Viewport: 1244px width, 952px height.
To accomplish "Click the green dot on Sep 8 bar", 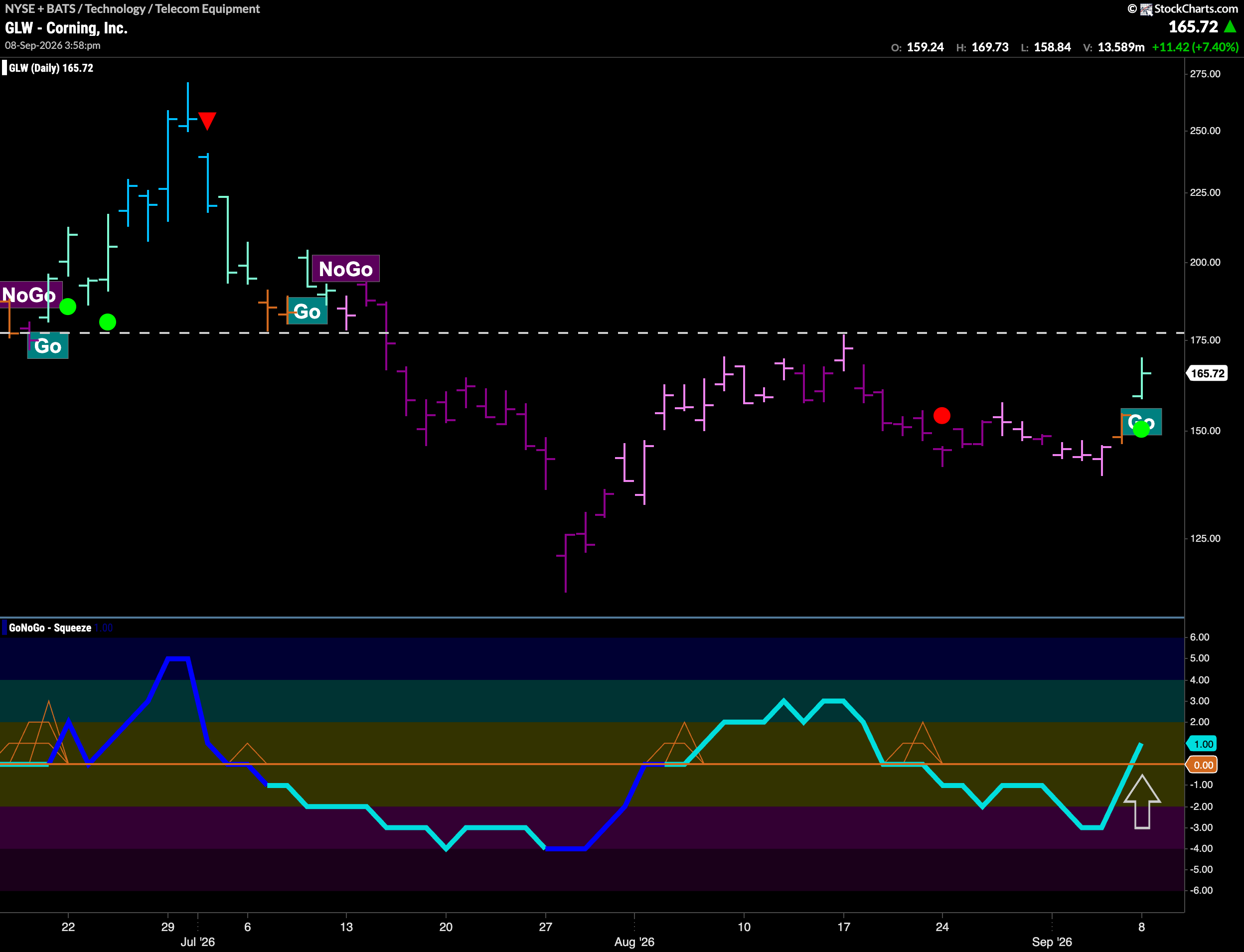I will pos(1141,429).
